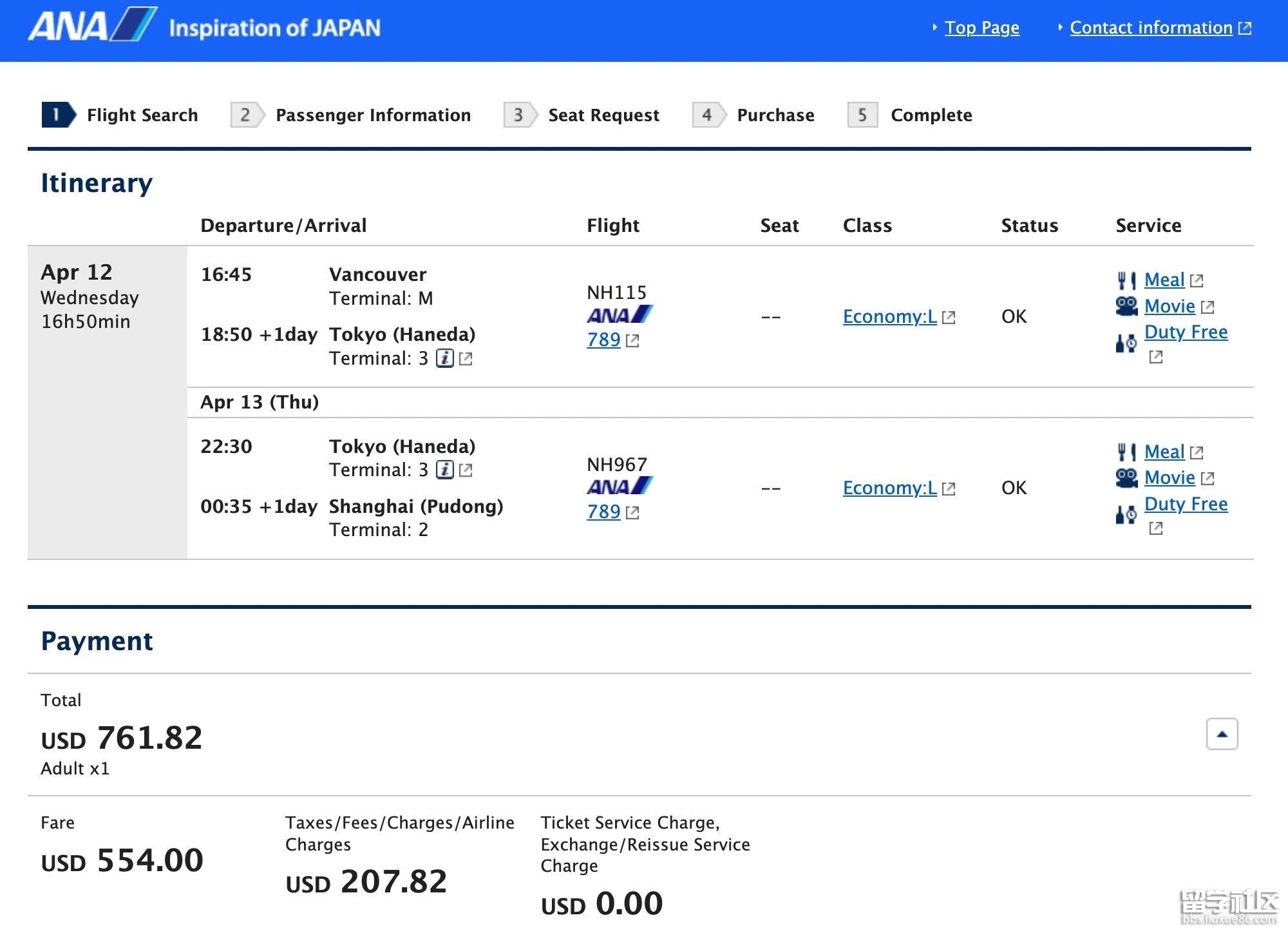The height and width of the screenshot is (933, 1288).
Task: Click the taxes amount USD 207.82
Action: coord(366,881)
